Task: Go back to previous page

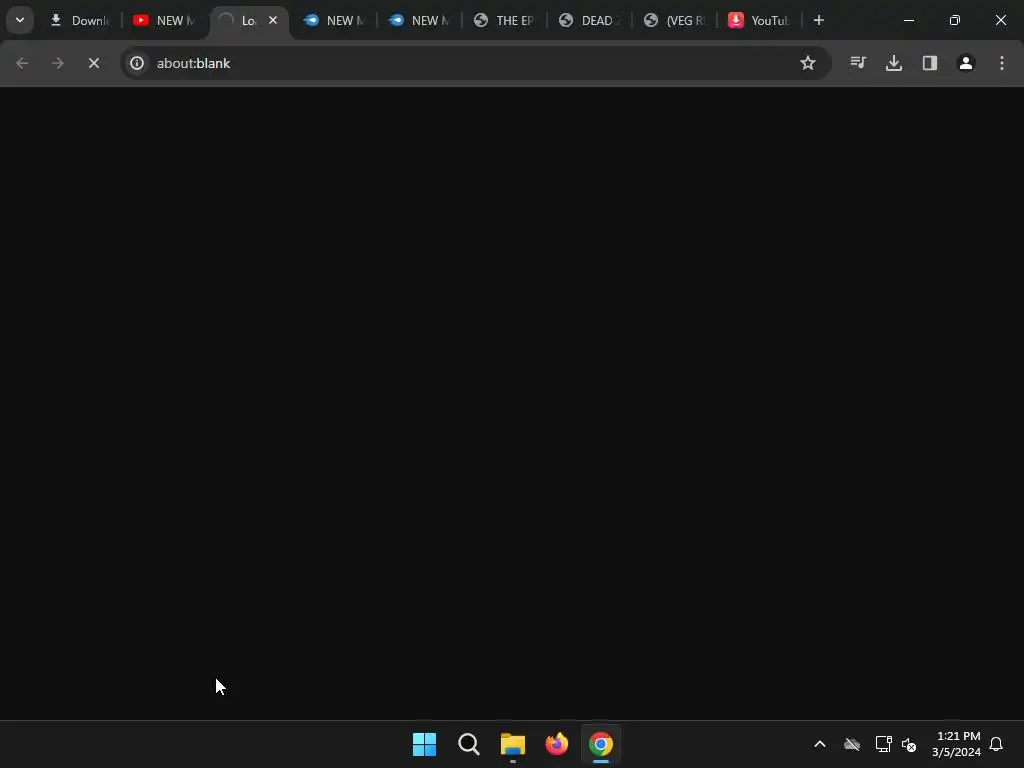Action: pyautogui.click(x=22, y=63)
